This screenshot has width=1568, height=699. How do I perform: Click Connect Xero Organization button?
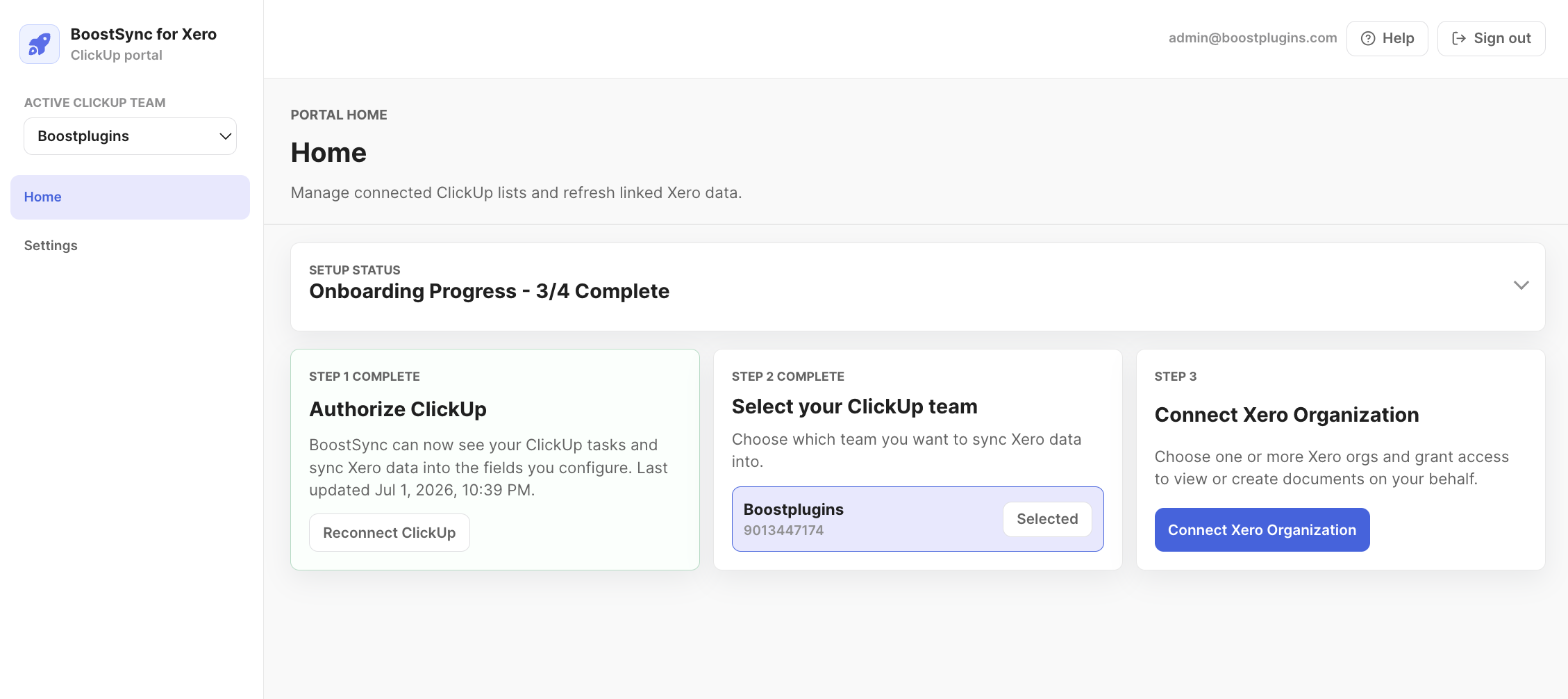[x=1262, y=530]
